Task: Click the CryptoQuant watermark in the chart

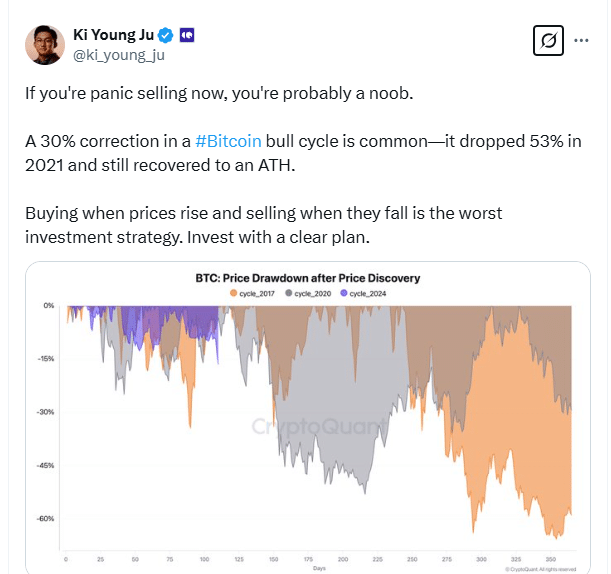Action: pos(316,427)
